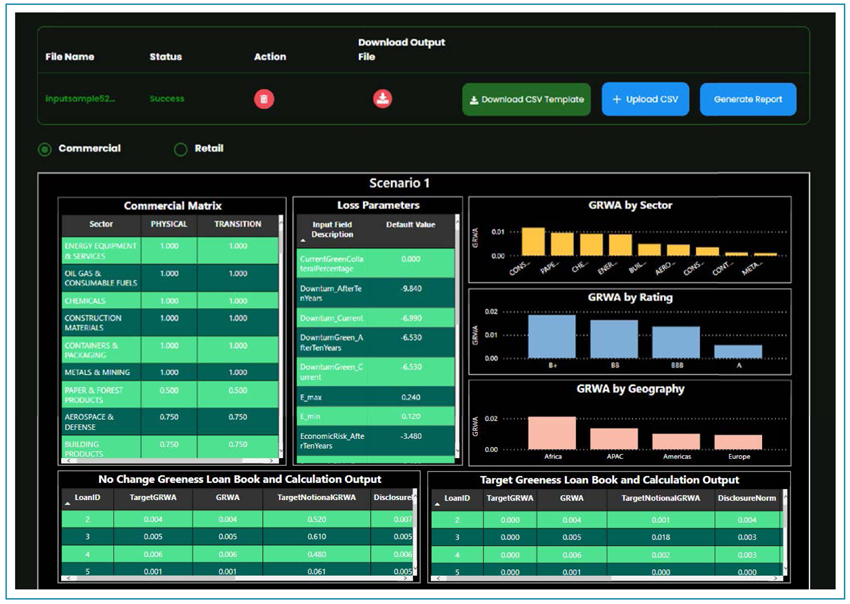This screenshot has width=850, height=604.
Task: Click TargetNotionalGRWA header in No Change table
Action: 317,497
